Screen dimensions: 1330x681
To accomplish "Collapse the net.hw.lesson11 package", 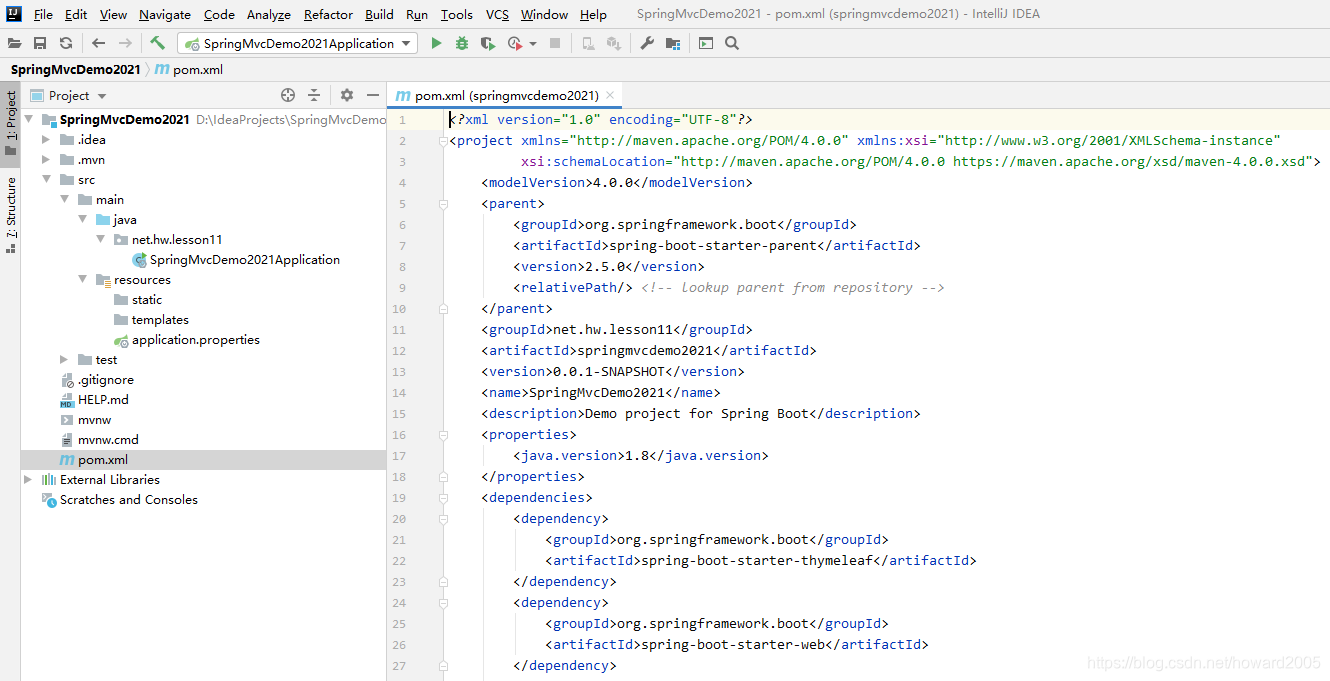I will coord(100,239).
